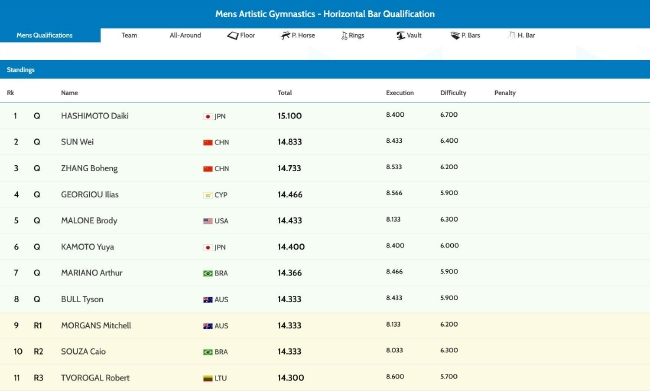Click the rings apparatus icon
The image size is (650, 391).
point(344,36)
